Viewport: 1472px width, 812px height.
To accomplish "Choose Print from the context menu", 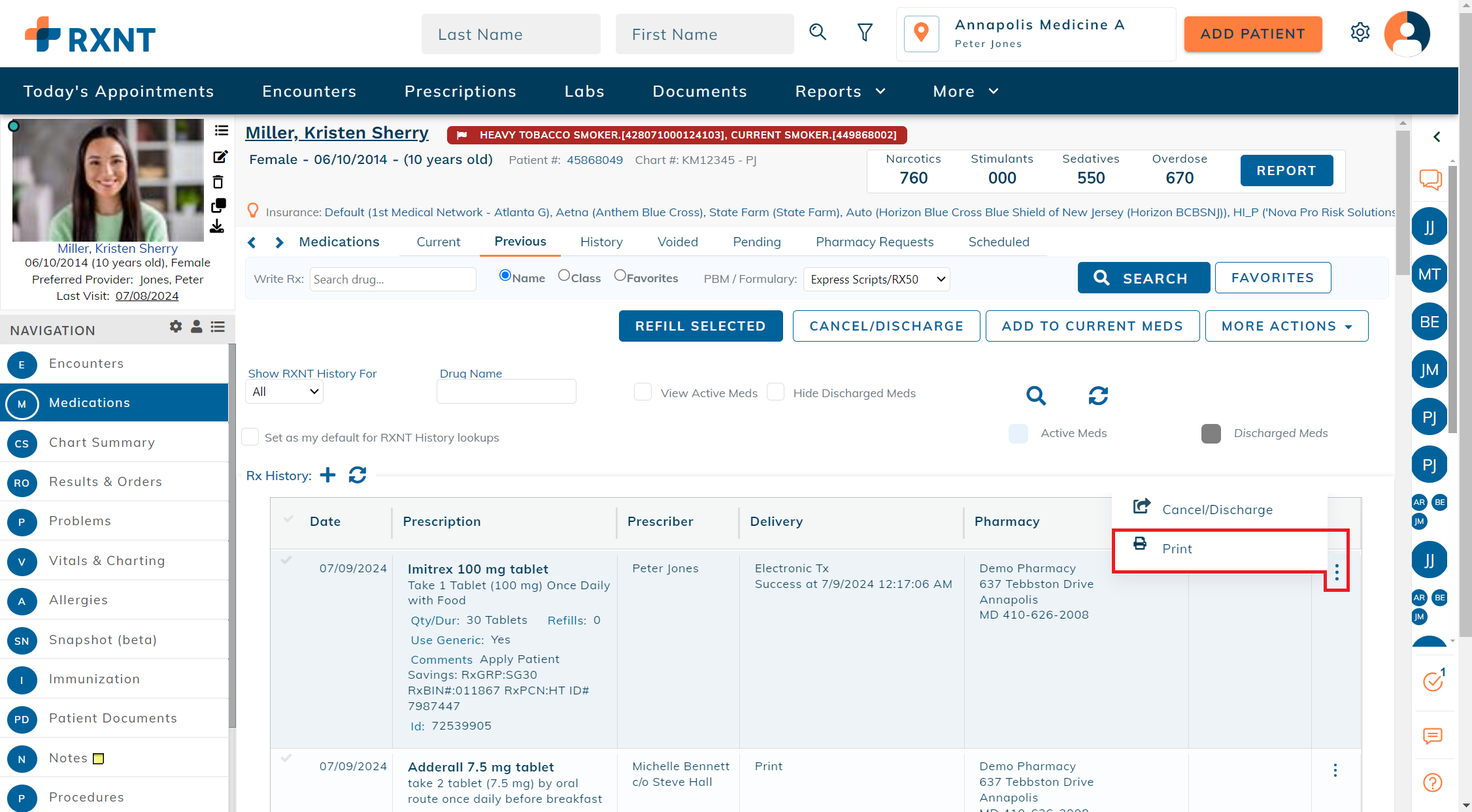I will click(x=1177, y=549).
